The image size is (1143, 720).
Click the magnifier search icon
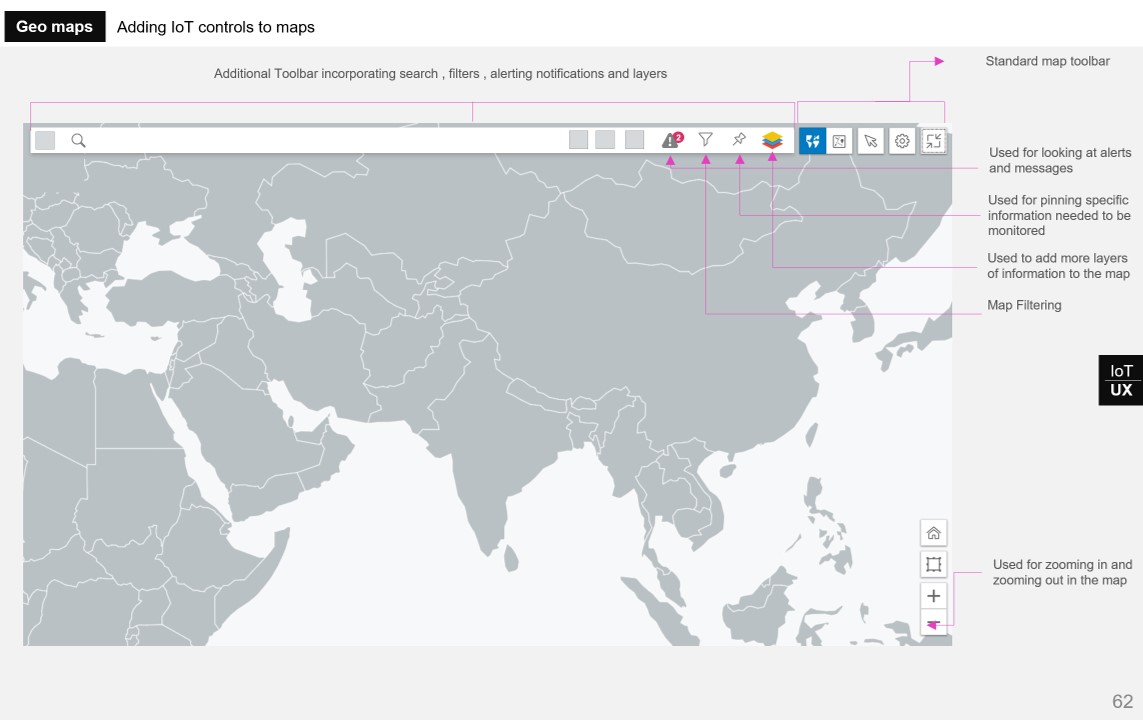[x=78, y=141]
